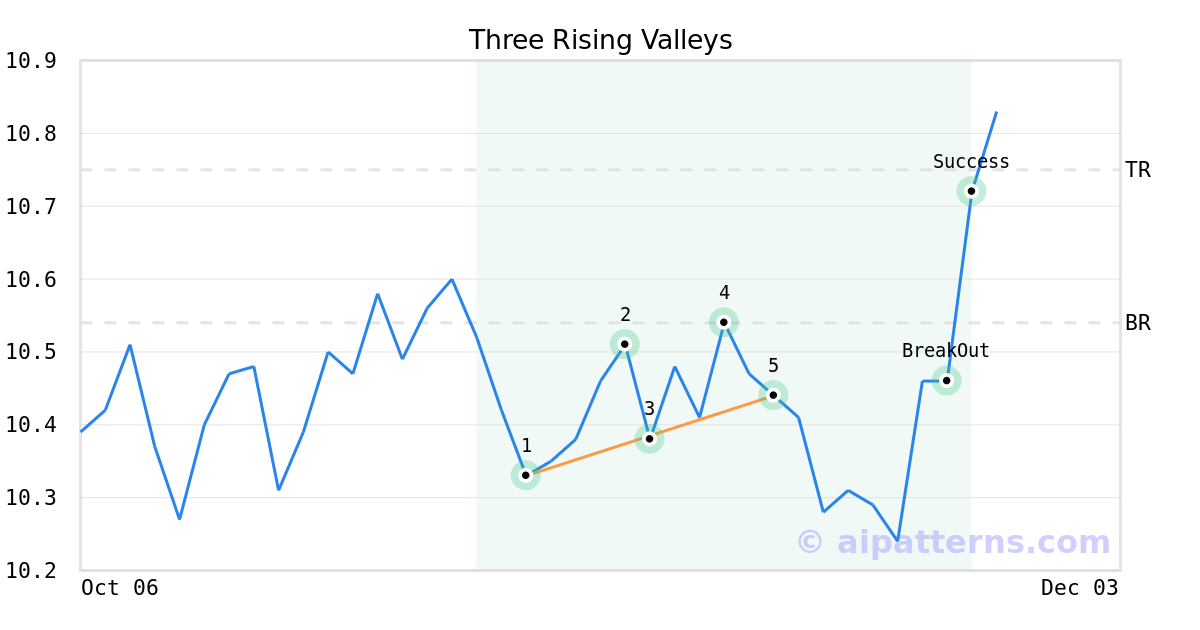Click the valley marker labeled 1

[526, 475]
